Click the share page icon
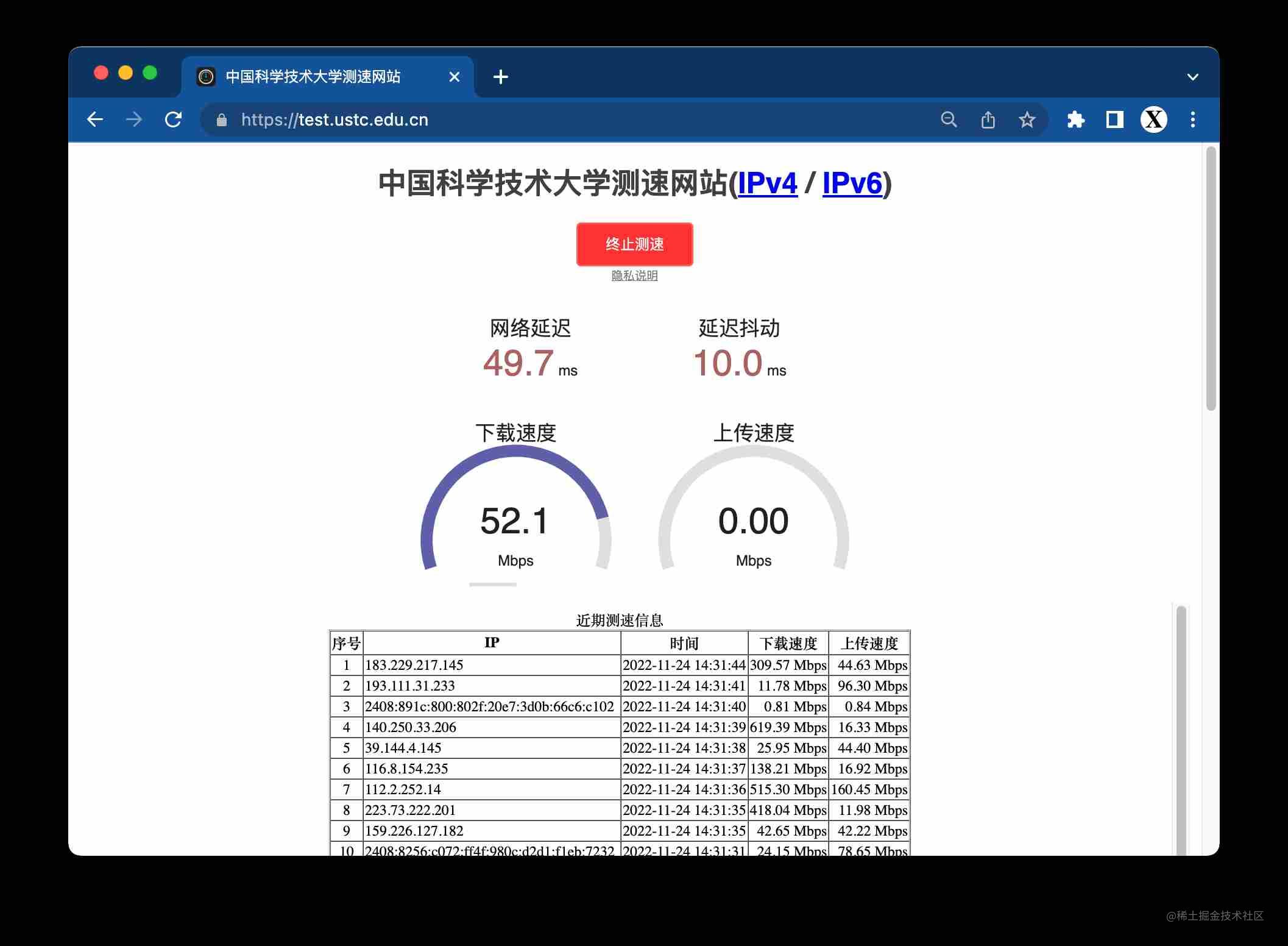This screenshot has height=946, width=1288. 988,119
